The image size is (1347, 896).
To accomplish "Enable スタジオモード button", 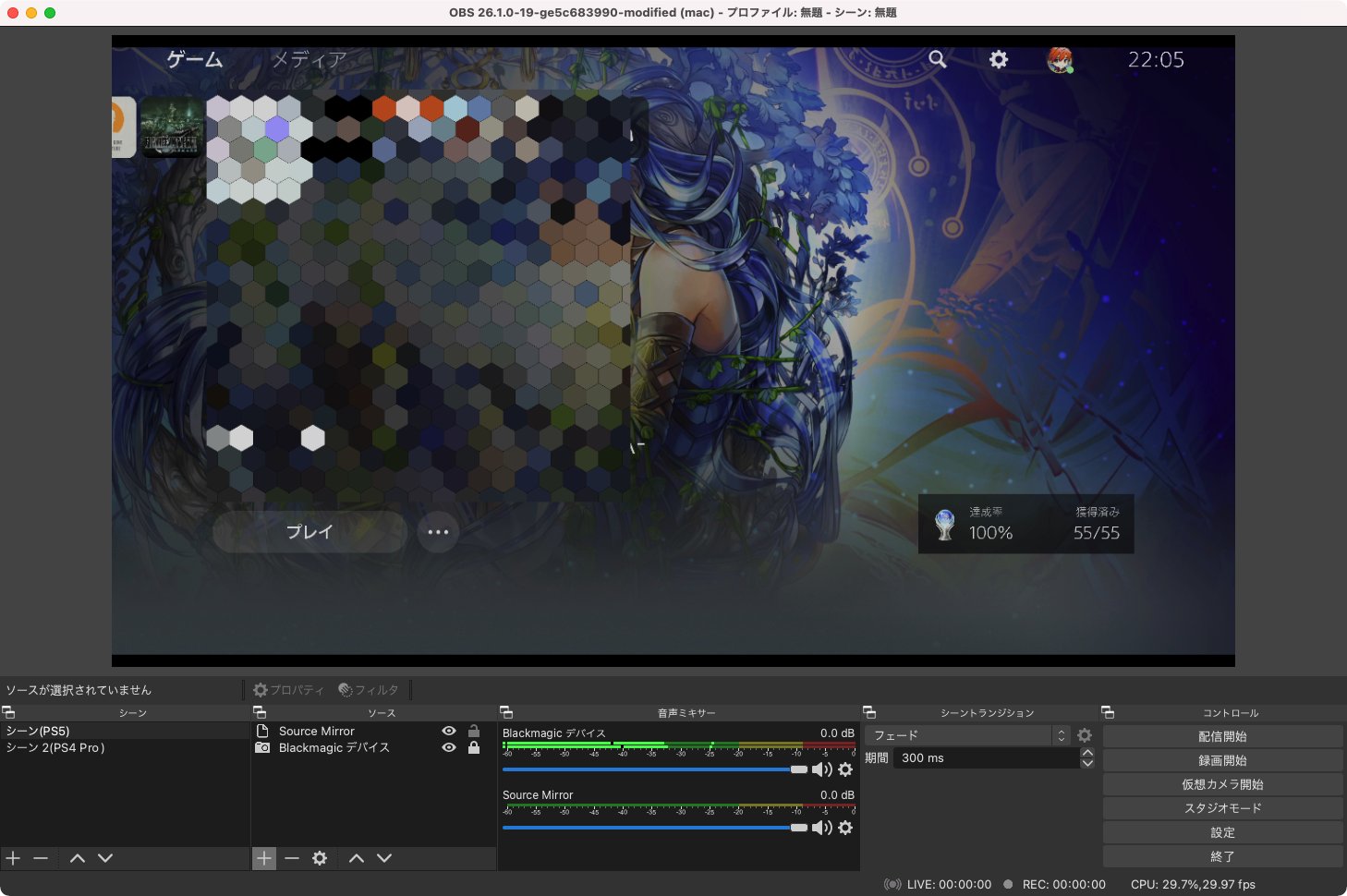I will point(1222,808).
